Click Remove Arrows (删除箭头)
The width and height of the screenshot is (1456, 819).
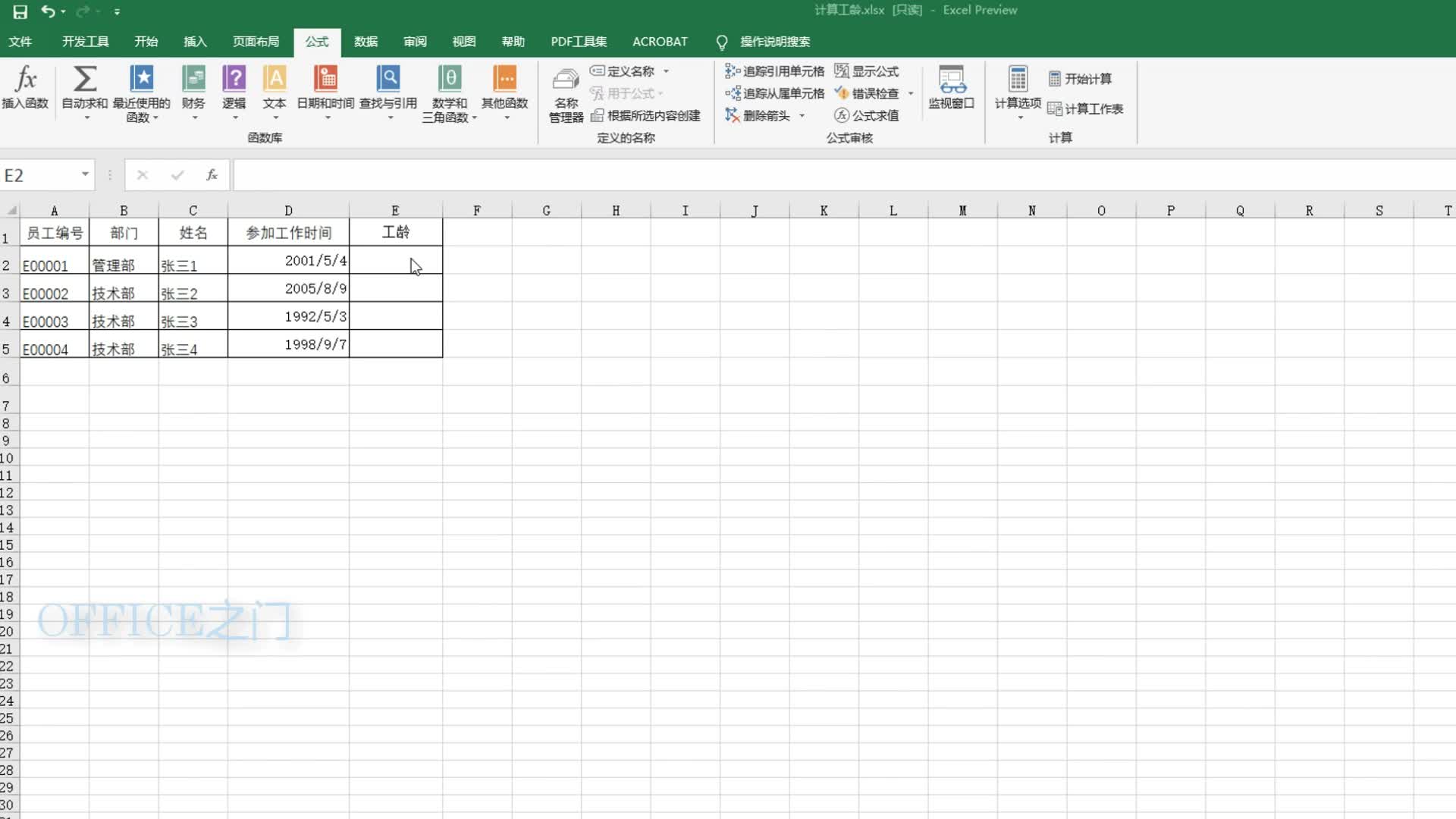(758, 115)
